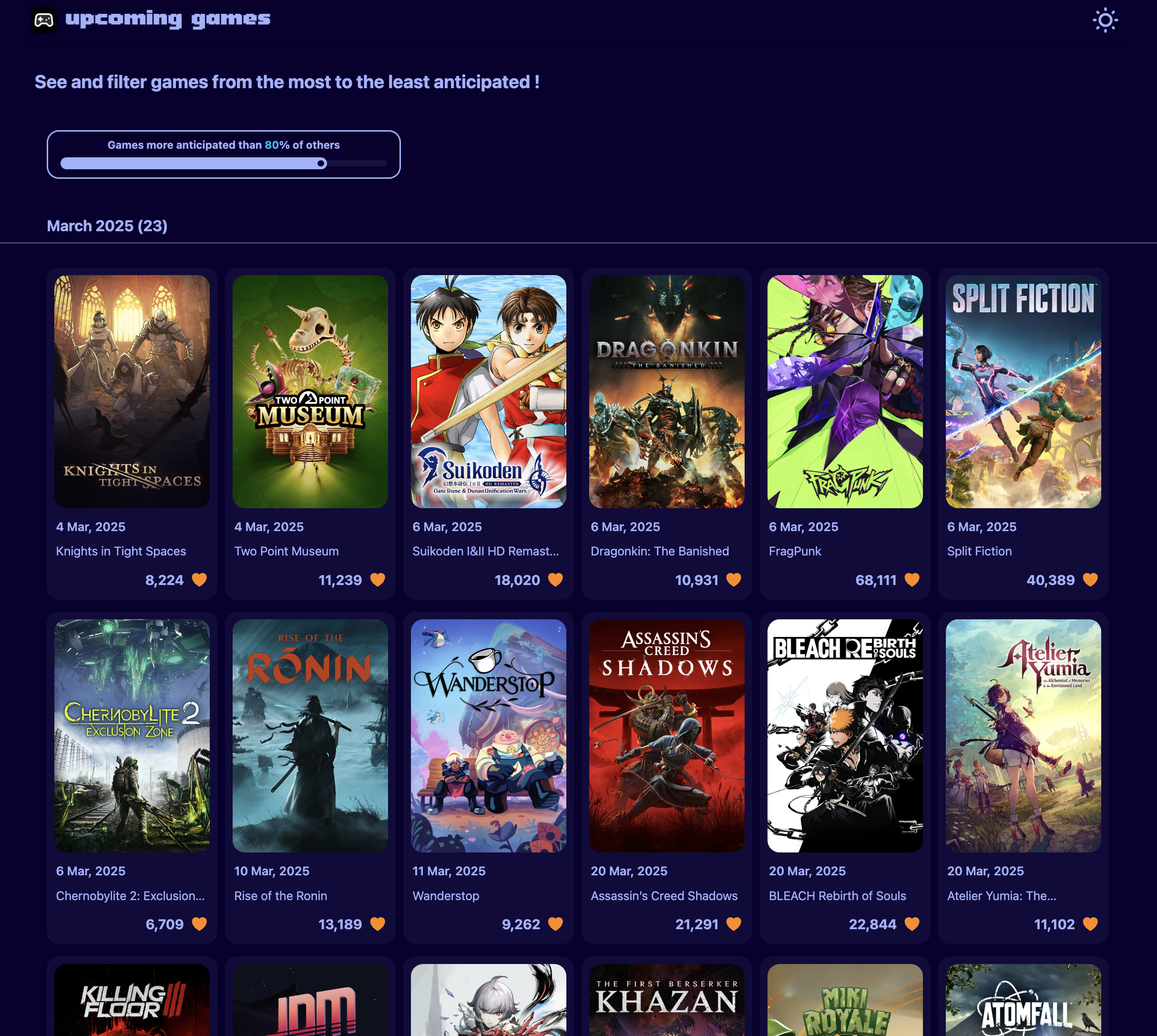Open the Suikoden I&II HD Remaster cover
The height and width of the screenshot is (1036, 1157).
(488, 391)
